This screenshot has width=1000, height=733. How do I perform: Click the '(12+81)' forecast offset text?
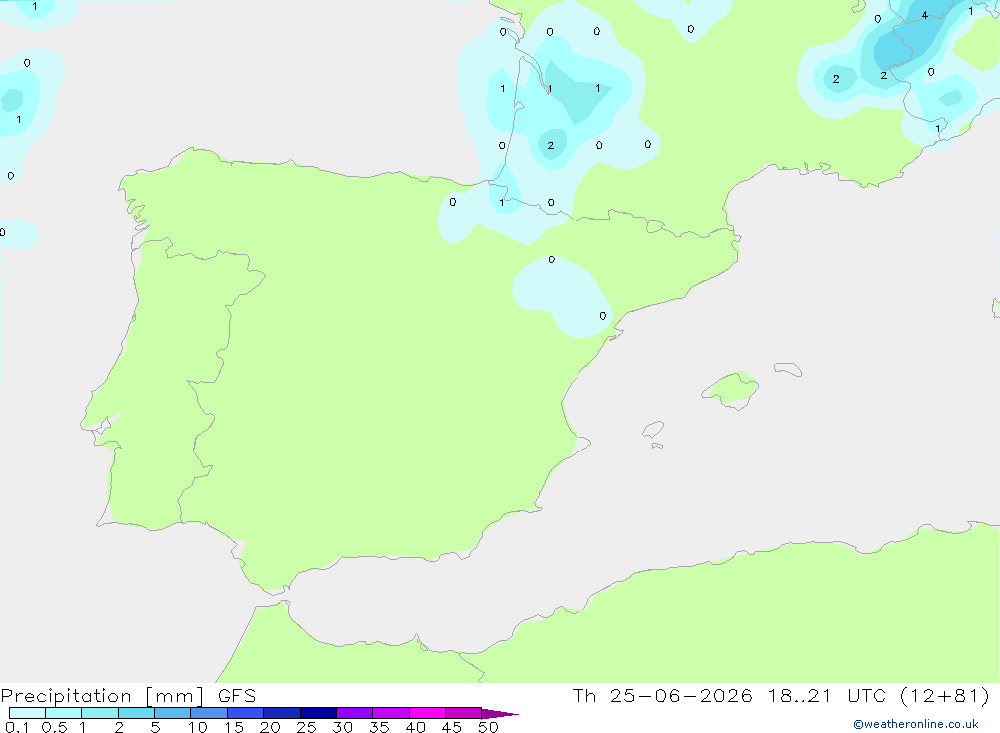click(x=945, y=695)
